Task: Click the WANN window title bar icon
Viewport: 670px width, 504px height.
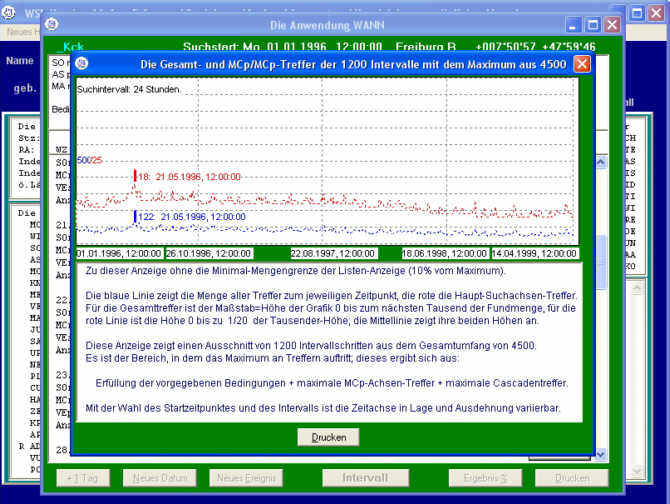Action: coord(52,24)
